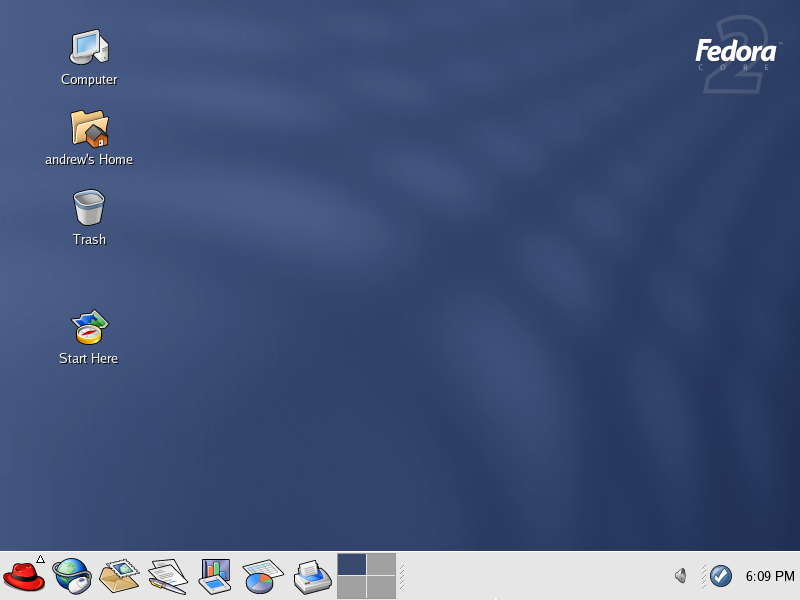Switch to the top-right workspace

[x=381, y=564]
